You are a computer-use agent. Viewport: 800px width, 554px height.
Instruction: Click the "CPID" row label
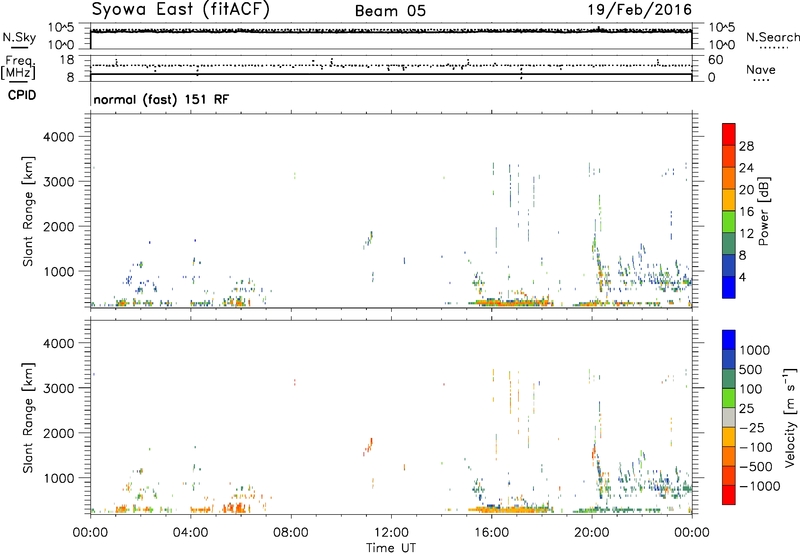(22, 95)
